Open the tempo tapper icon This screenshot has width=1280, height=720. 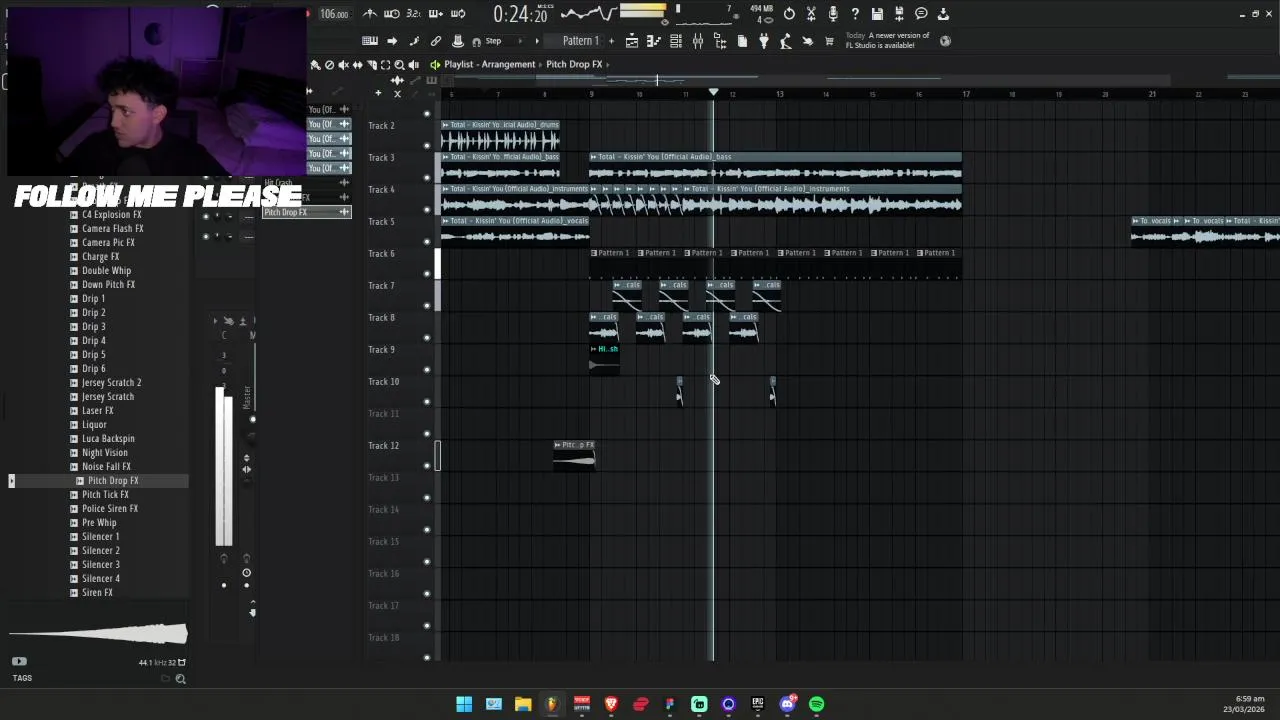(x=785, y=41)
